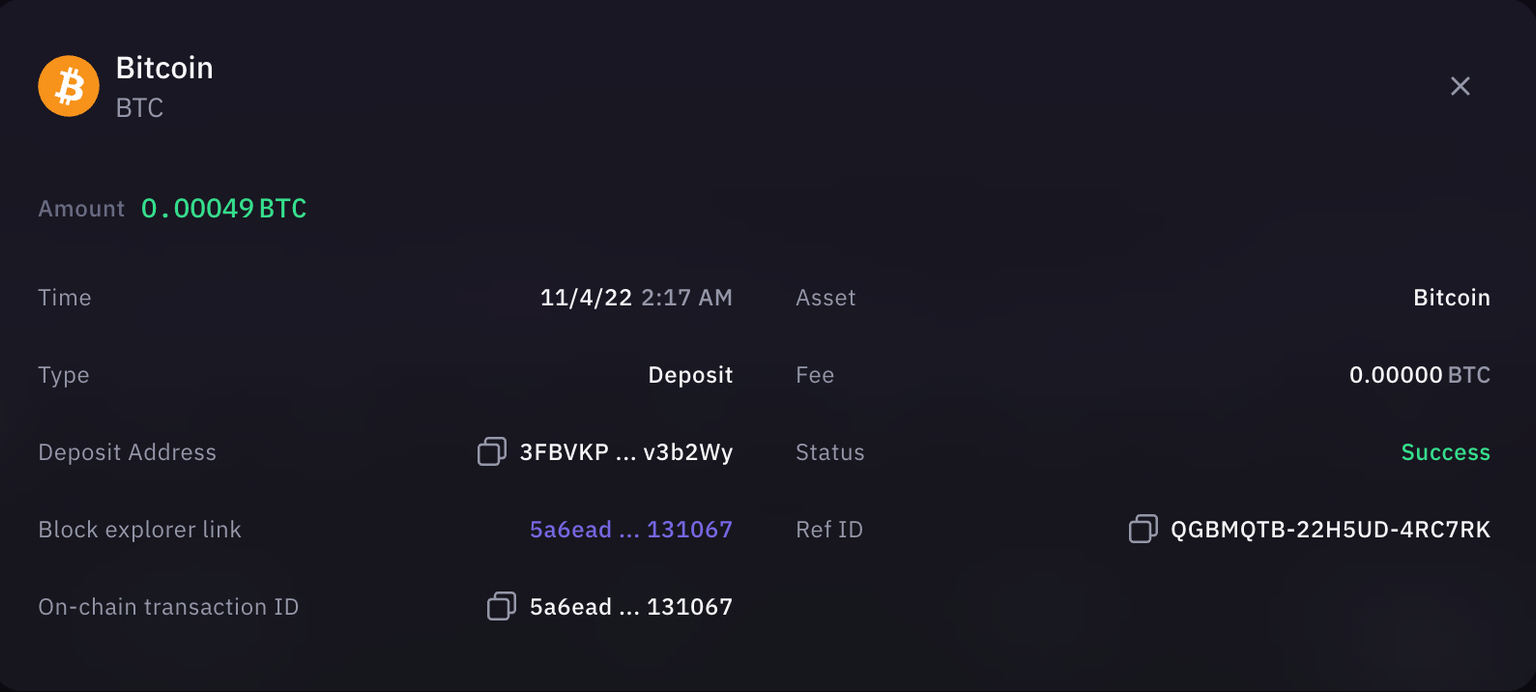Click the green Success status
Viewport: 1536px width, 692px height.
click(1445, 452)
